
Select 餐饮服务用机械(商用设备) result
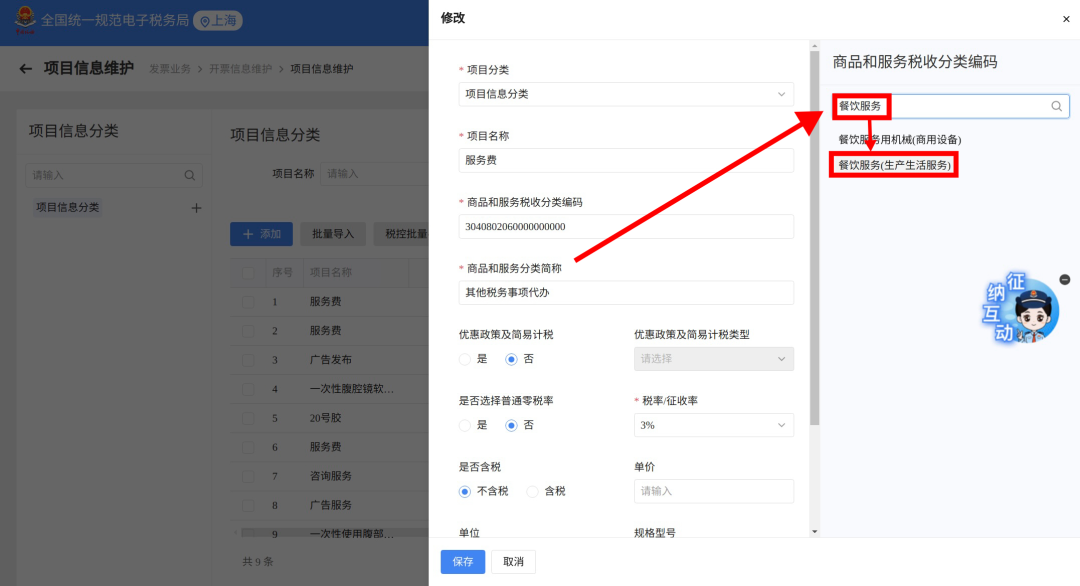tap(900, 140)
